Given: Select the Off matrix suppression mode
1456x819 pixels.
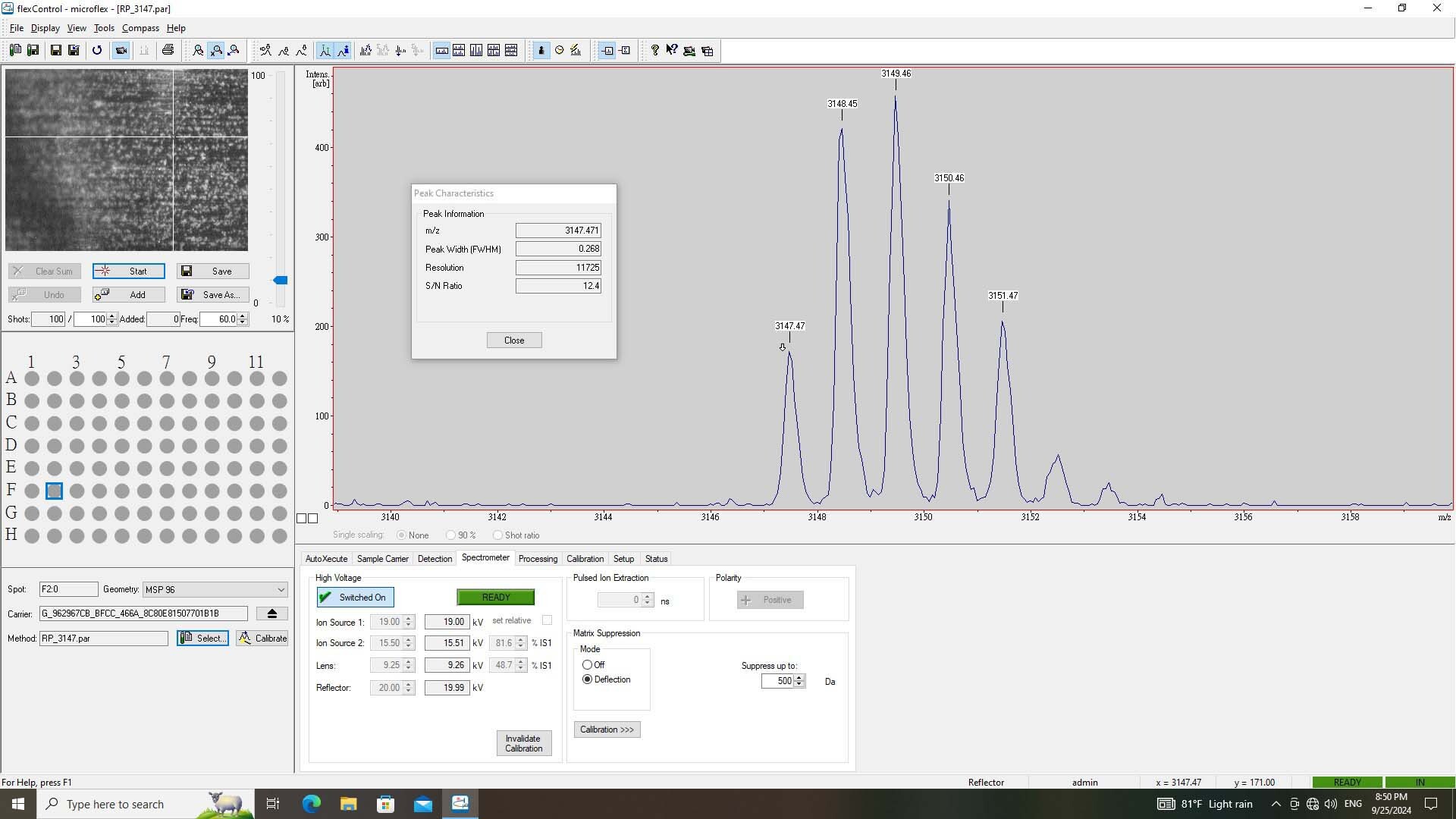Looking at the screenshot, I should tap(588, 663).
